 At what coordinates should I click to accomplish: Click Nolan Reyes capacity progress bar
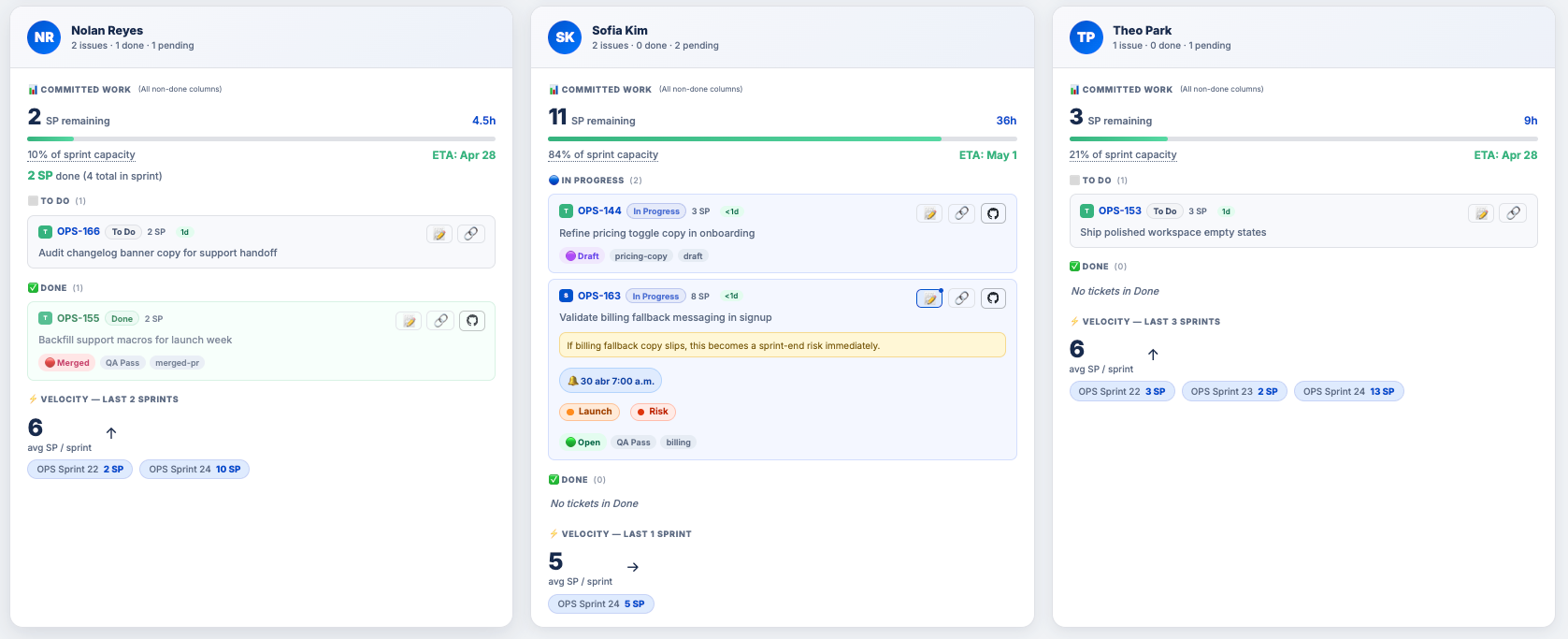point(262,138)
